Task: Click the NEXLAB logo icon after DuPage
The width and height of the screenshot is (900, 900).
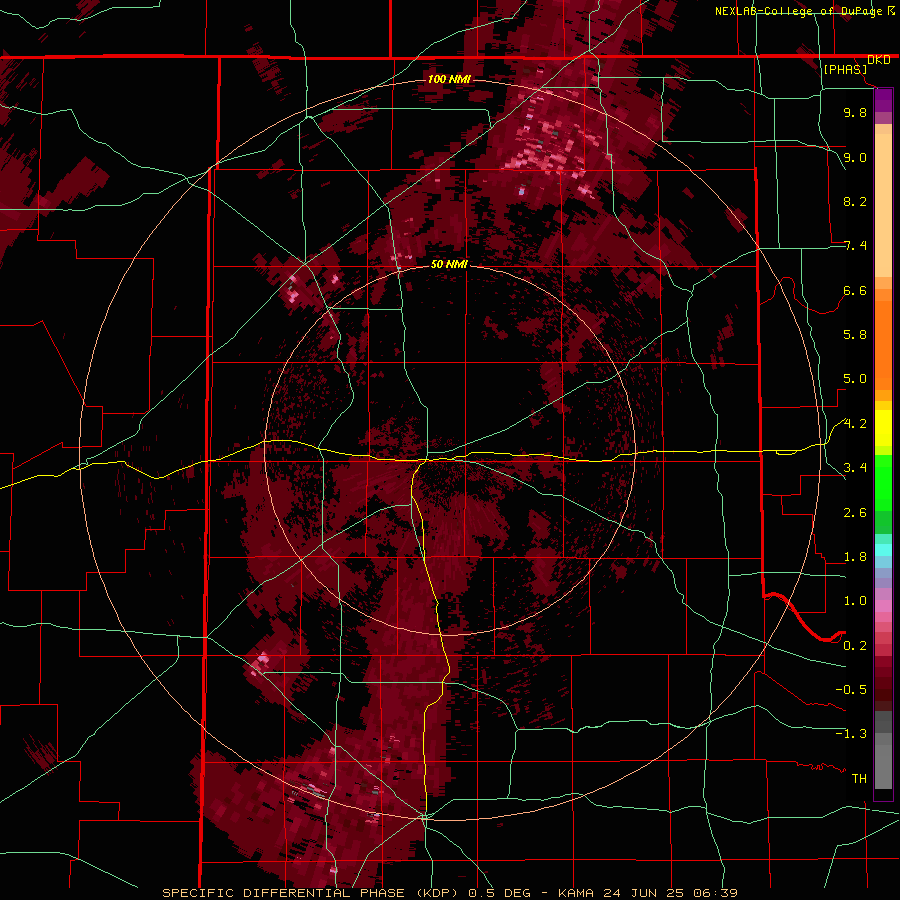Action: [891, 11]
